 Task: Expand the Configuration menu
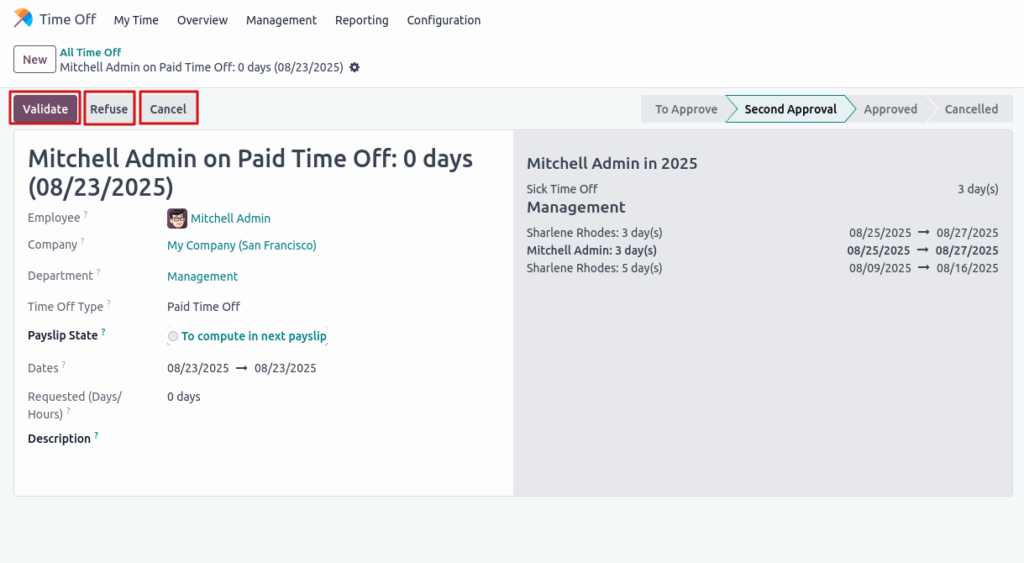443,20
